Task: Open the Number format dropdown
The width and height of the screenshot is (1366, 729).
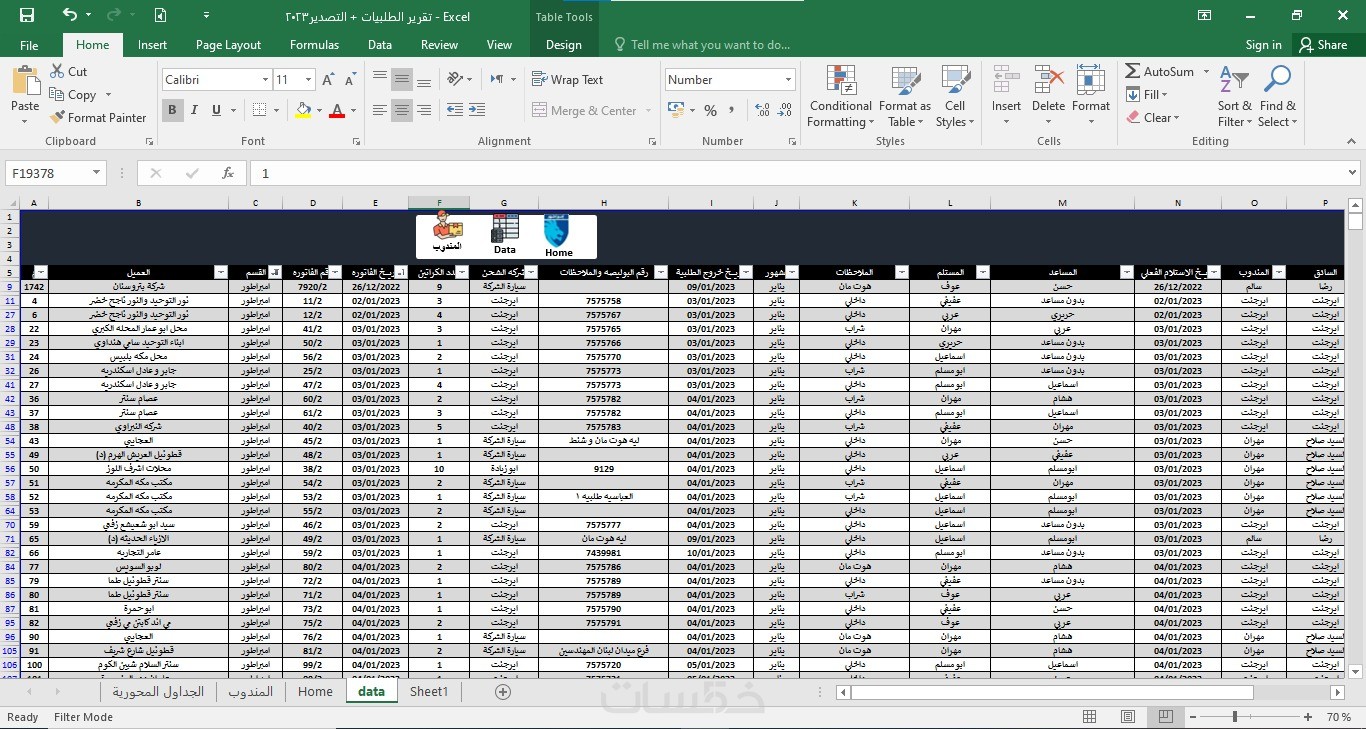Action: (788, 80)
